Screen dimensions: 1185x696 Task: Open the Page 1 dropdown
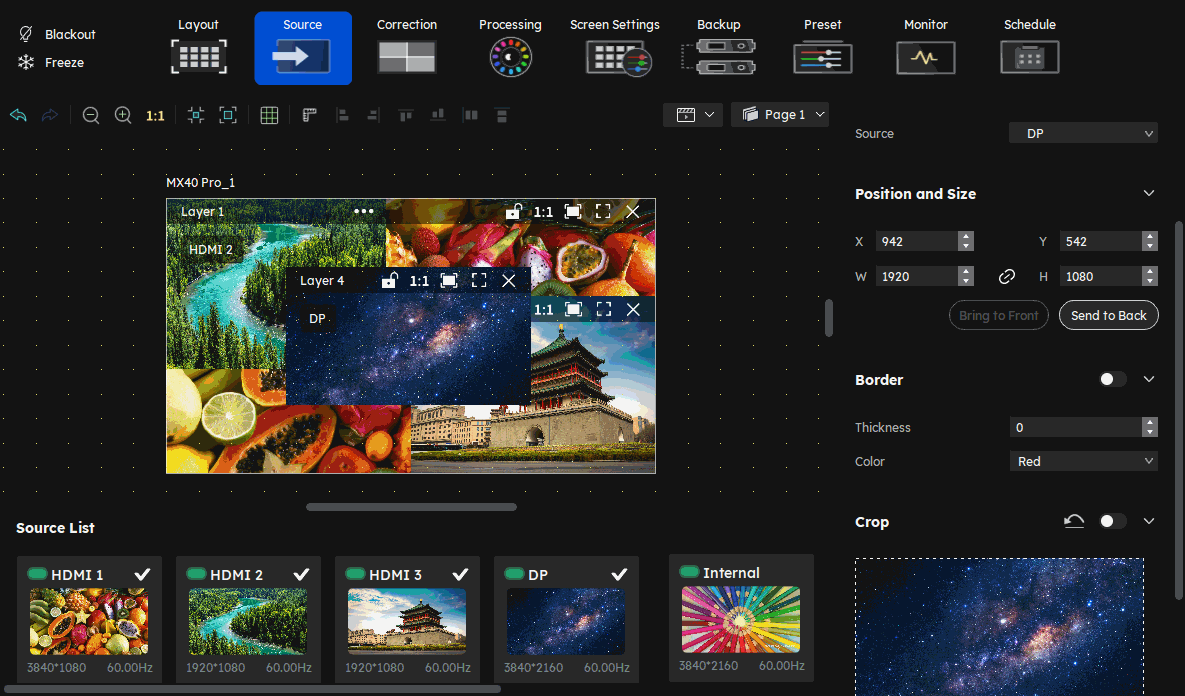(780, 115)
